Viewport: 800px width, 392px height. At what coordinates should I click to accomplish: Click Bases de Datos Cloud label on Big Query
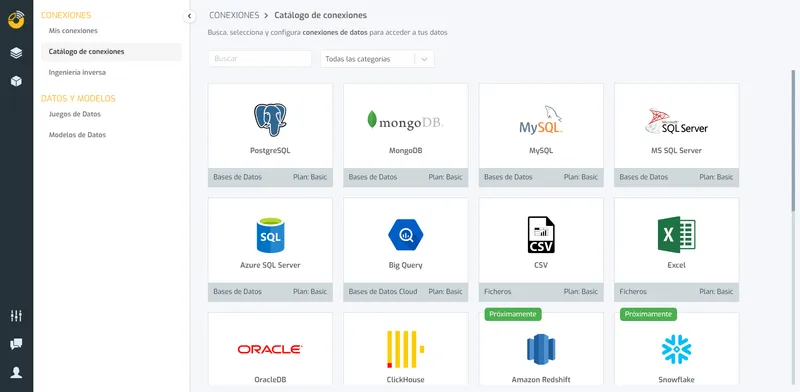[383, 292]
